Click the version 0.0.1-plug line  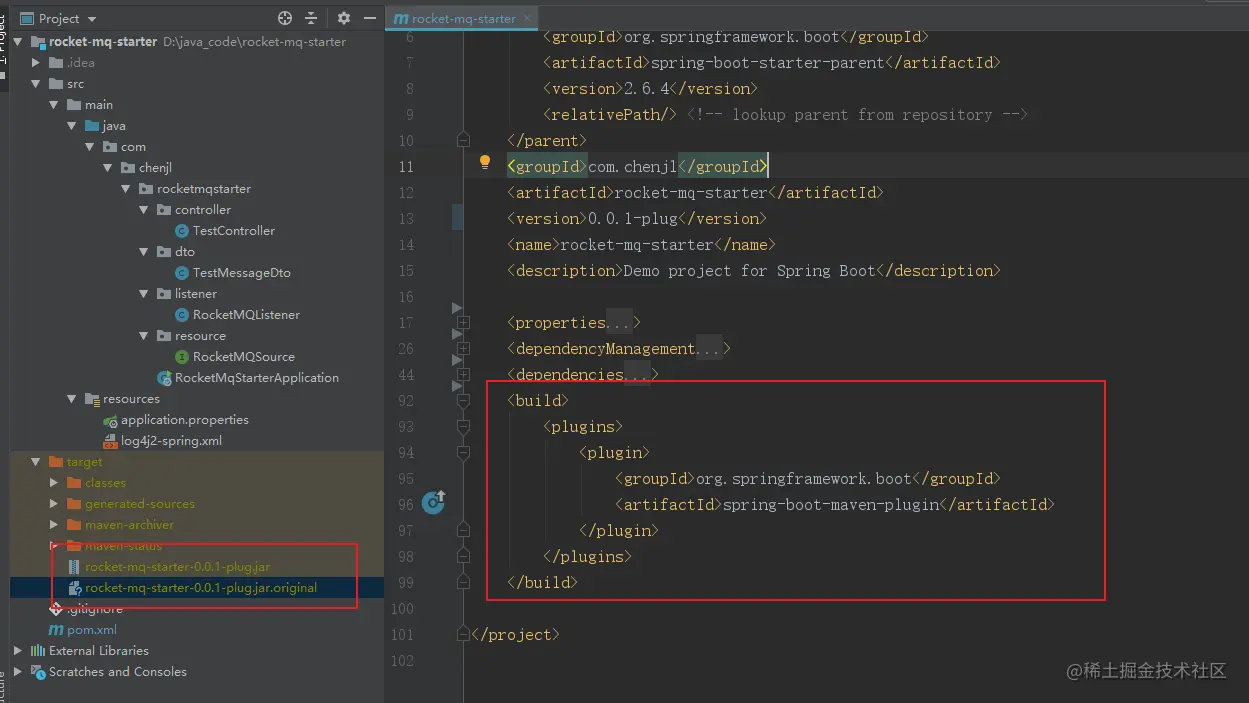[x=637, y=218]
